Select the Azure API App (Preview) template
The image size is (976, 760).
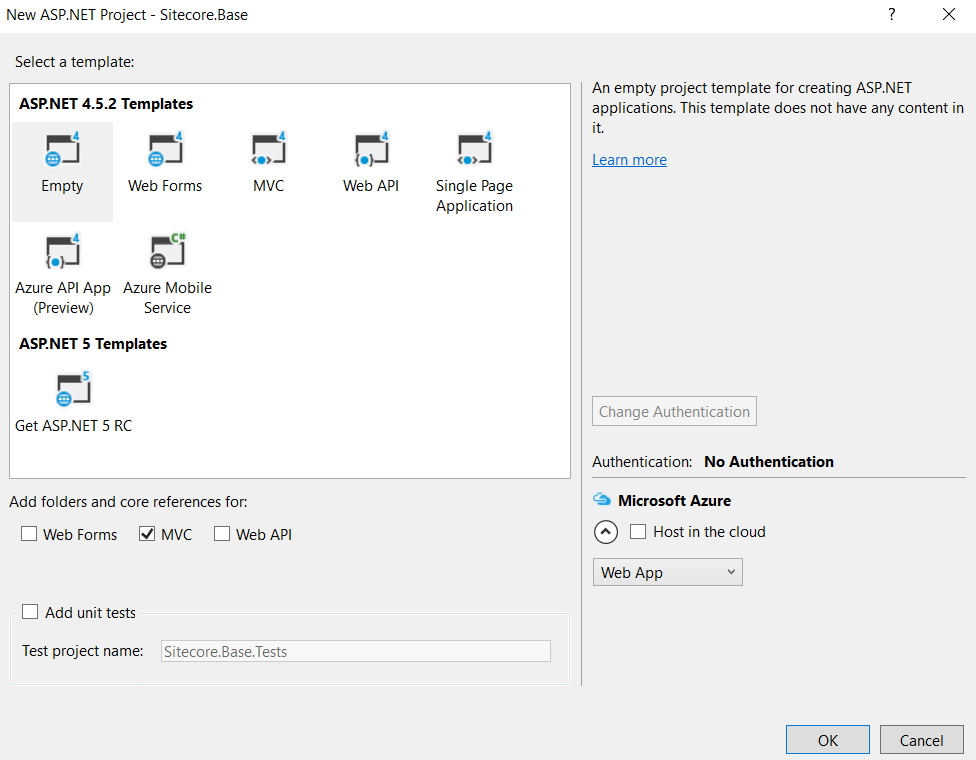[62, 253]
